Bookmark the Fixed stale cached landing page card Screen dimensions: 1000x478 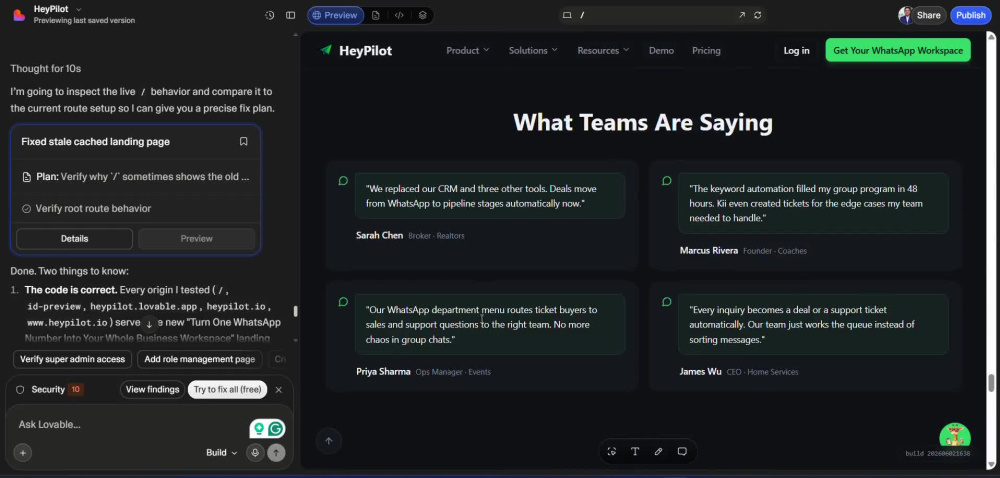[x=244, y=141]
